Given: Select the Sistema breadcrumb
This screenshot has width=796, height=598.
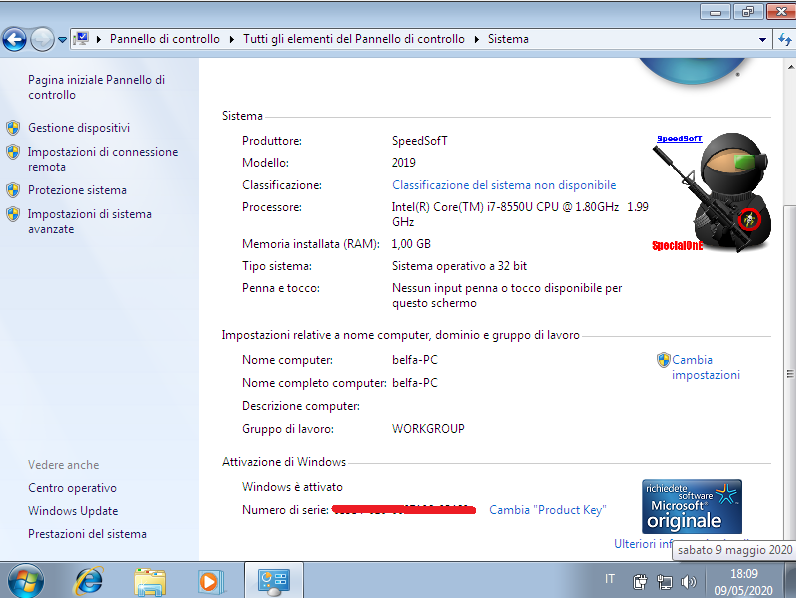Looking at the screenshot, I should pos(508,39).
